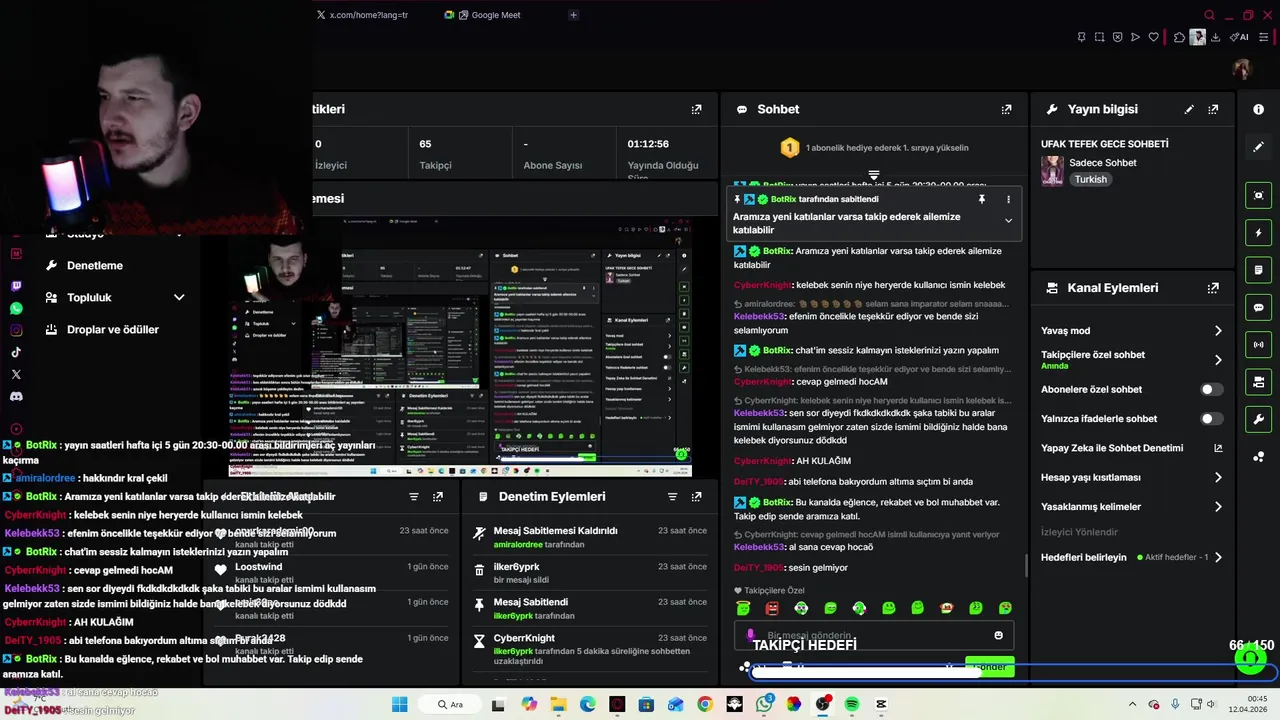
Task: Open the Twitch icon in the left sidebar
Action: (16, 286)
